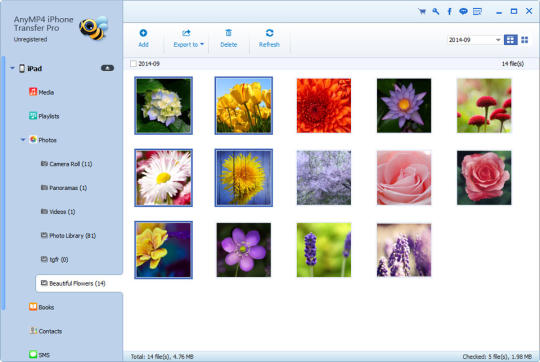
Task: Select Photos in sidebar
Action: [x=43, y=140]
